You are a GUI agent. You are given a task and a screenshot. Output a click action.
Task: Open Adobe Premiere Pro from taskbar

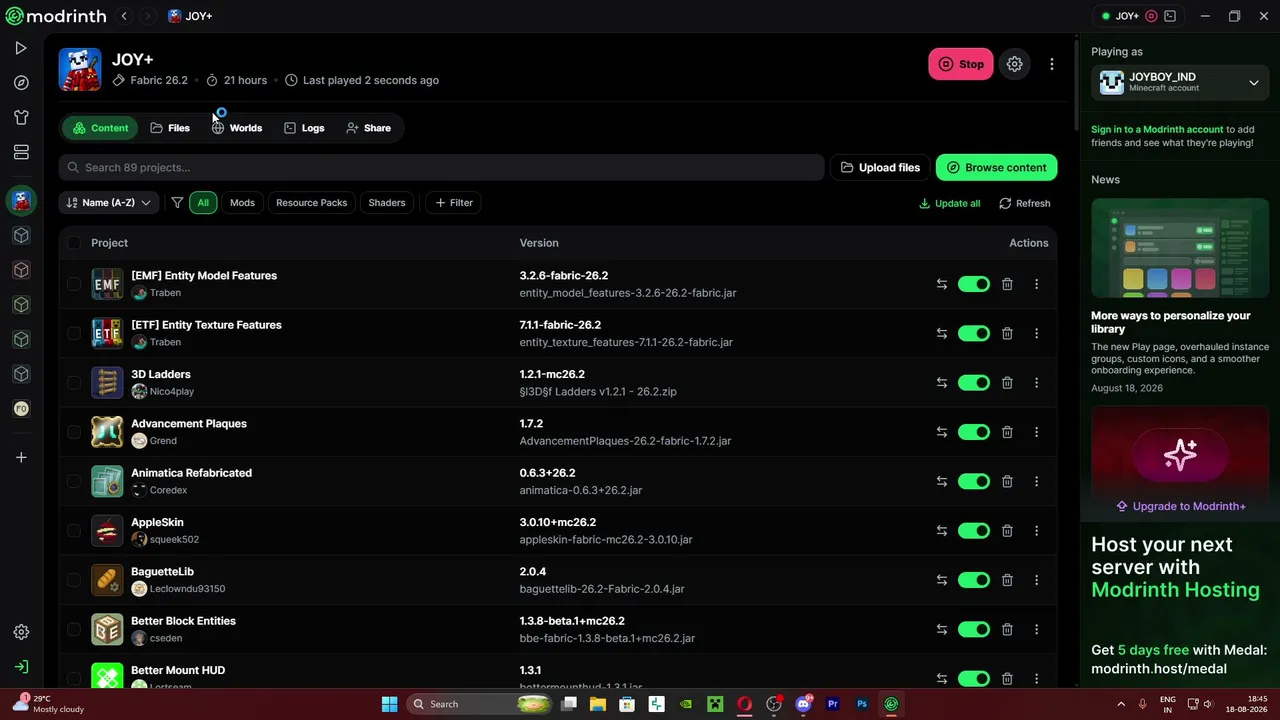pyautogui.click(x=832, y=704)
